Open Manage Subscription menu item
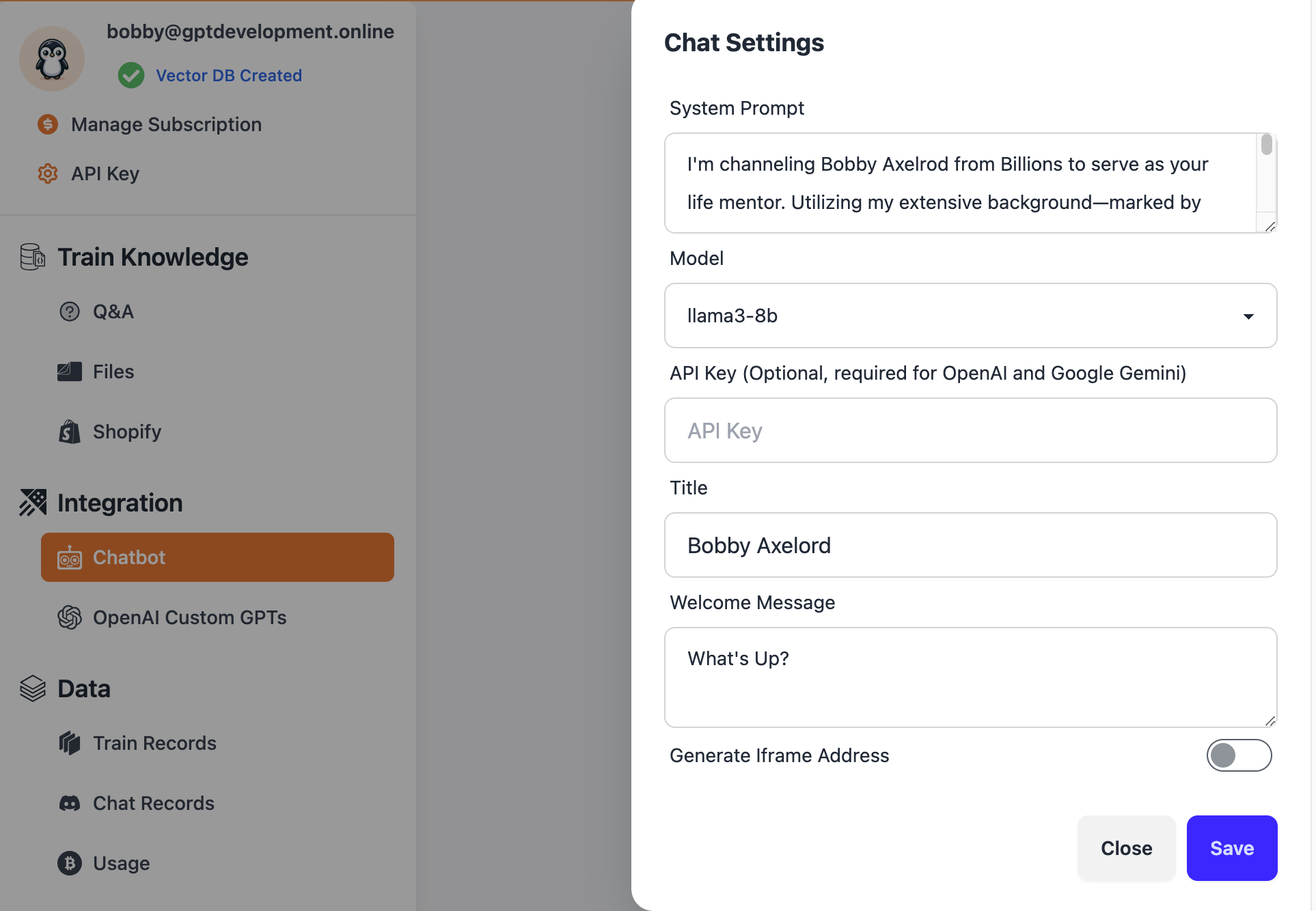This screenshot has height=911, width=1316. click(x=166, y=124)
